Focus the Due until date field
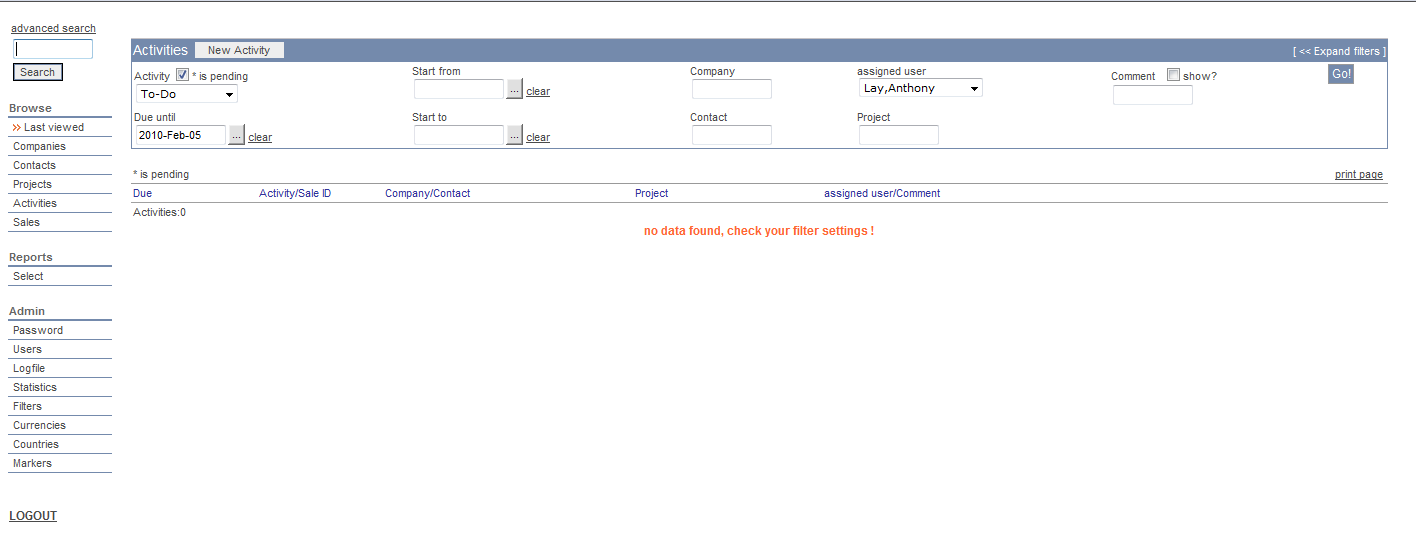This screenshot has height=542, width=1416. (x=181, y=135)
